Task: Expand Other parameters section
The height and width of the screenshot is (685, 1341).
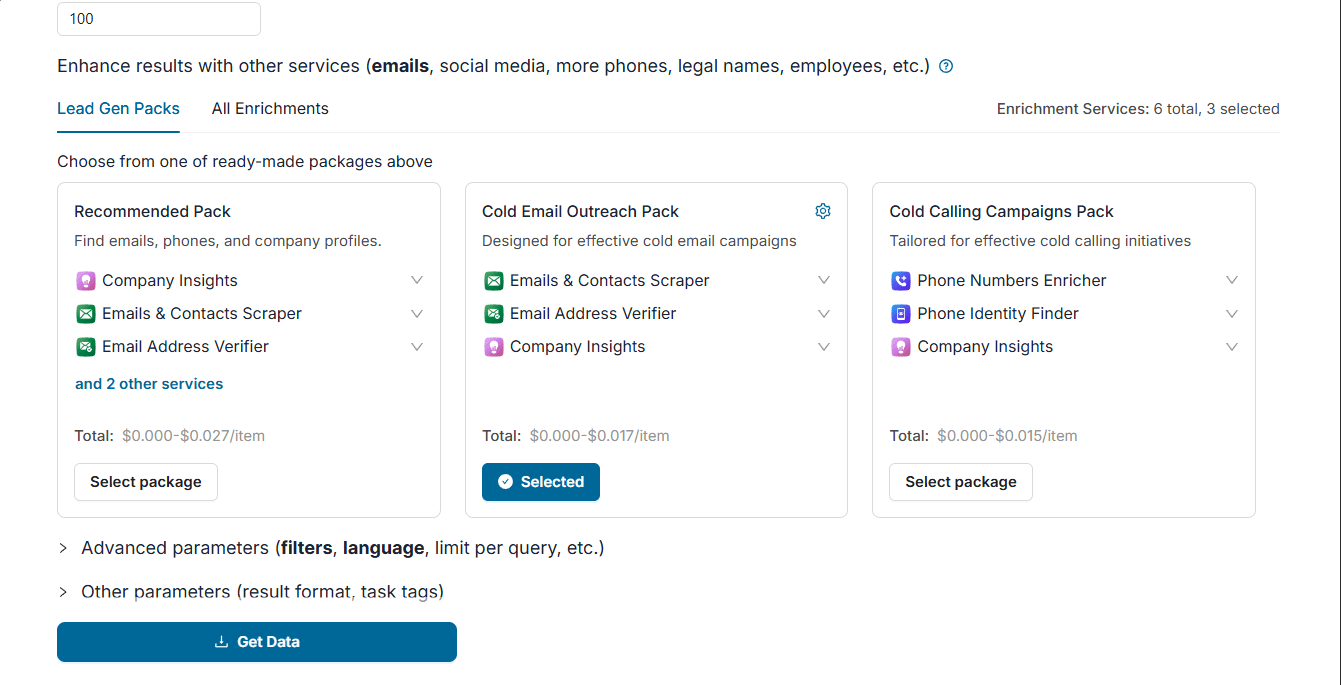Action: tap(251, 591)
